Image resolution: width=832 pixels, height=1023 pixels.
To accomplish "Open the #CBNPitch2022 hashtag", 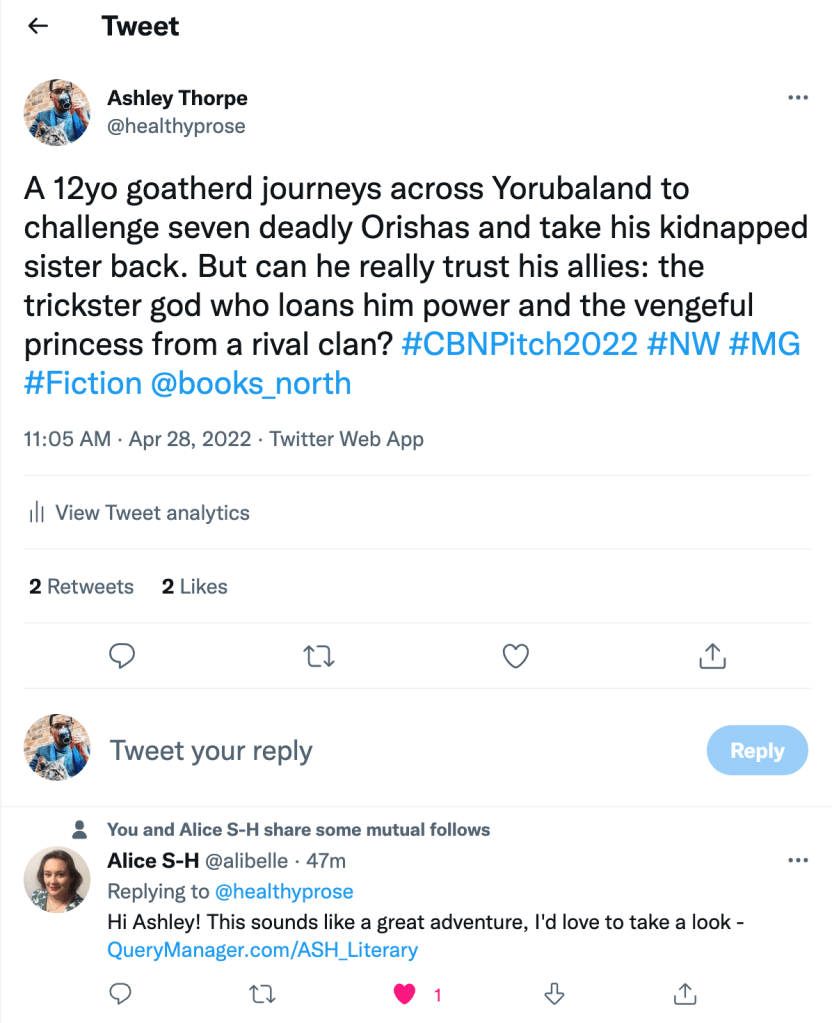I will coord(519,343).
